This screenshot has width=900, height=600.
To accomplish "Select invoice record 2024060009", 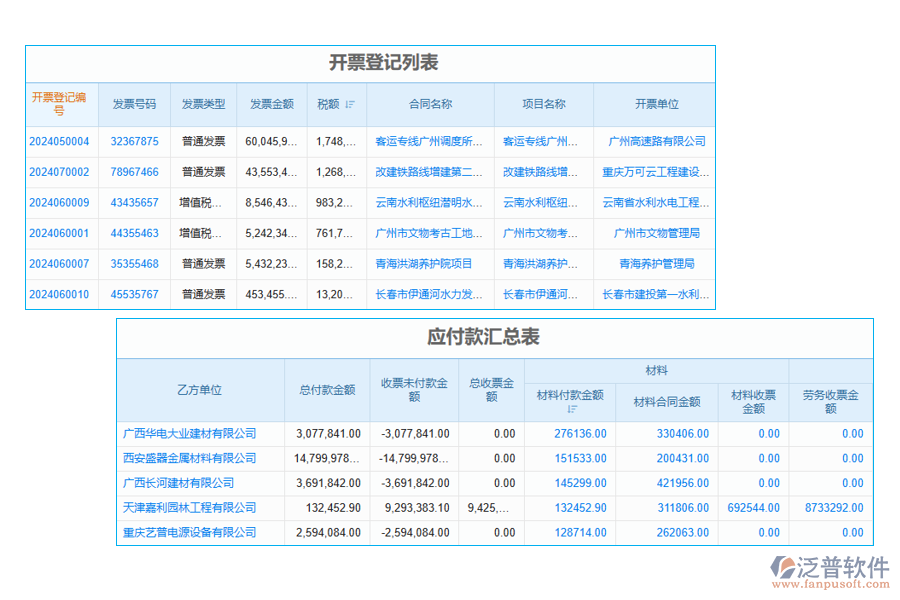I will pyautogui.click(x=60, y=202).
